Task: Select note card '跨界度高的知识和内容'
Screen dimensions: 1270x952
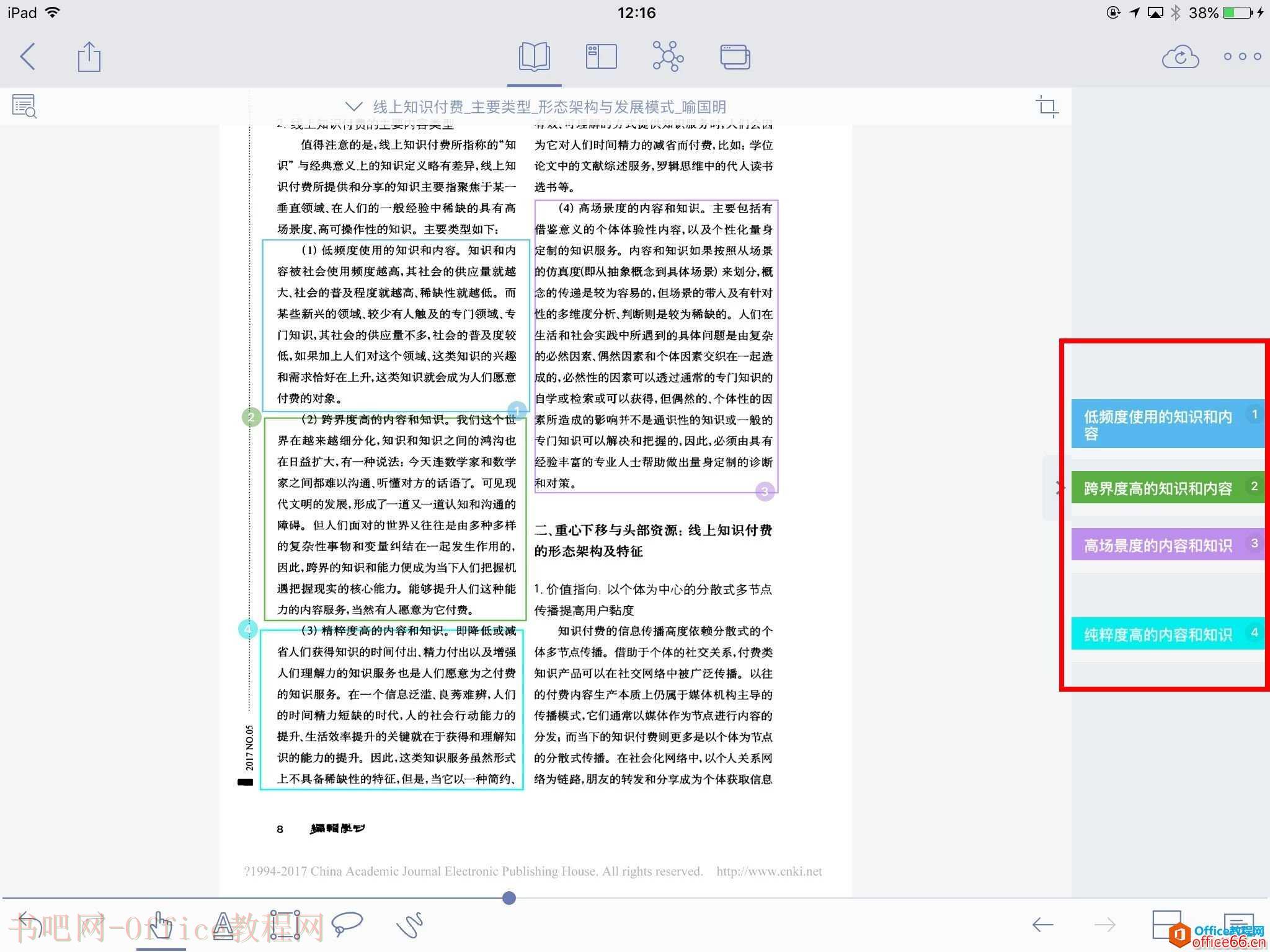Action: tap(1168, 487)
